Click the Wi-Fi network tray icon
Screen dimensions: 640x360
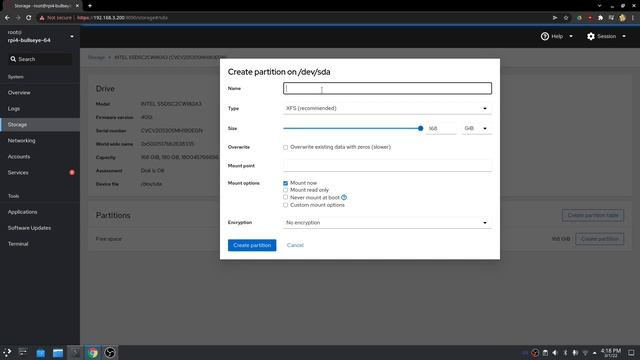point(585,353)
